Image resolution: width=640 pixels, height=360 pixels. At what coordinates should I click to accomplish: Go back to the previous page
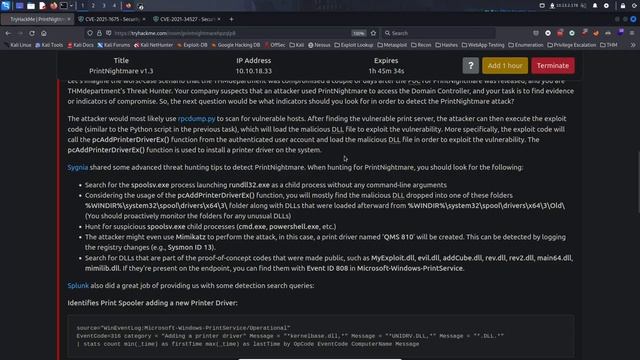pyautogui.click(x=8, y=33)
